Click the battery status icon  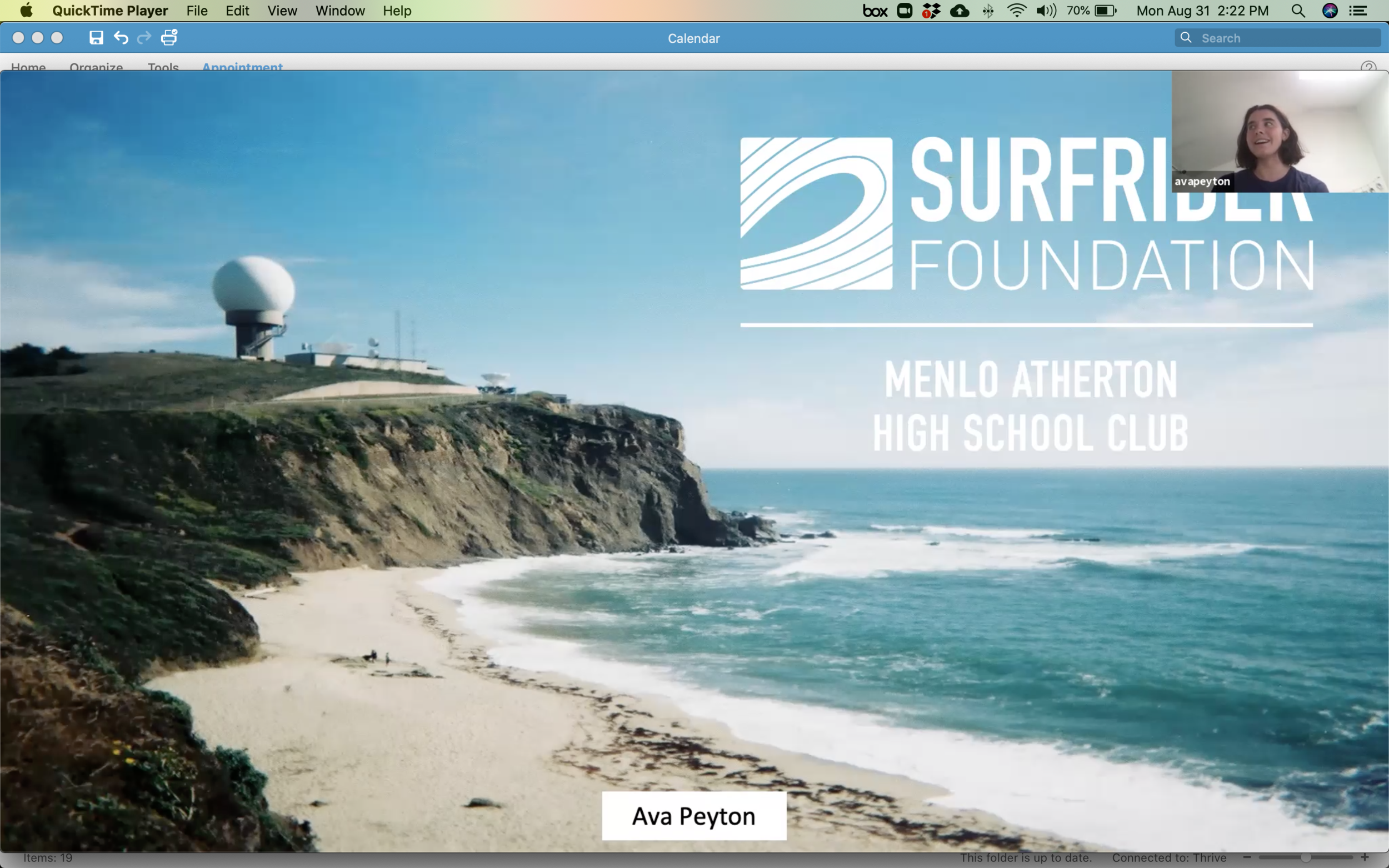[1105, 11]
